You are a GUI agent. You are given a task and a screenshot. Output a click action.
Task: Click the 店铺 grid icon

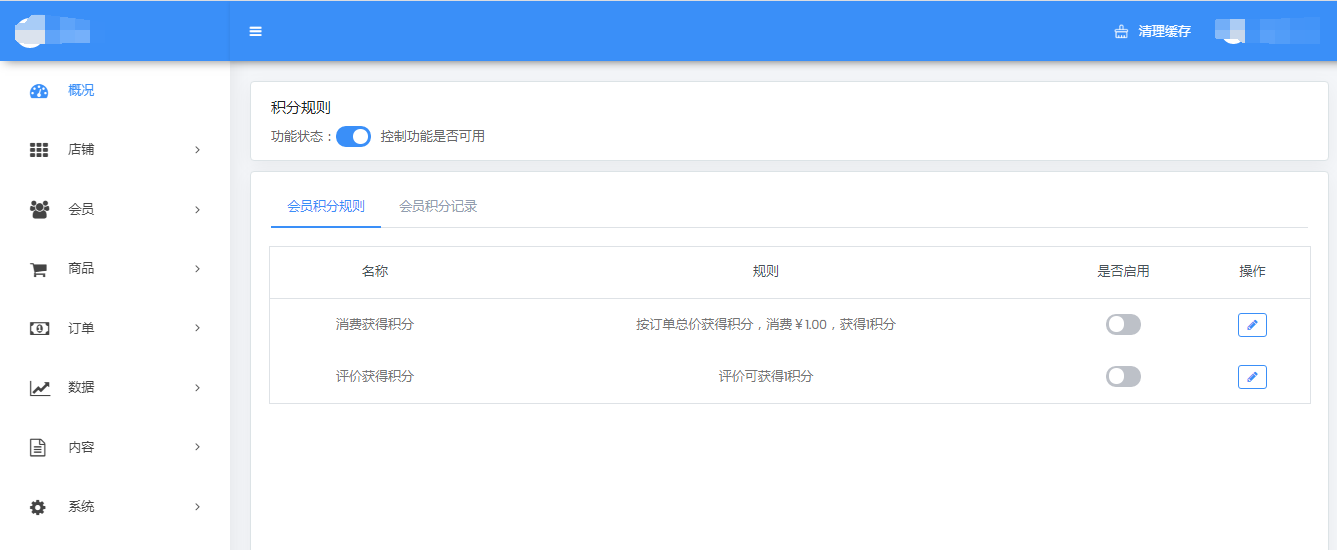click(x=39, y=150)
